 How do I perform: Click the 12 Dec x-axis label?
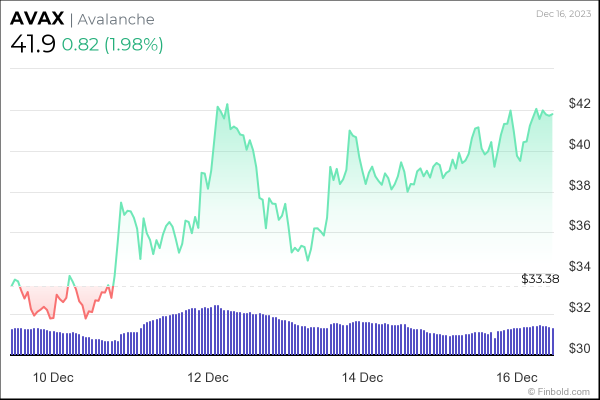(x=208, y=377)
